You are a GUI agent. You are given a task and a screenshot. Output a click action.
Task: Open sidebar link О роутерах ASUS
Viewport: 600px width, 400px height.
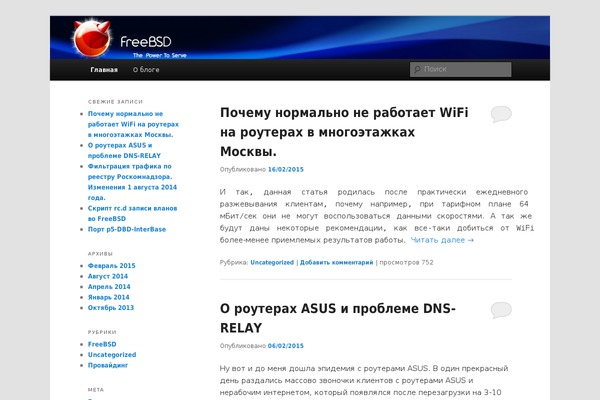coord(124,150)
